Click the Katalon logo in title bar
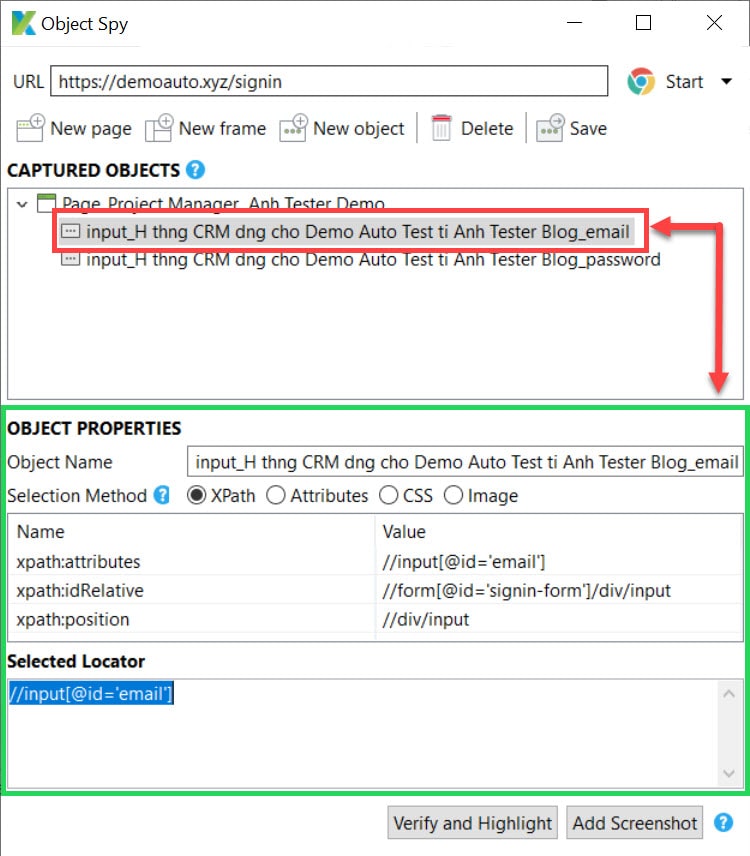The width and height of the screenshot is (750, 856). tap(23, 23)
